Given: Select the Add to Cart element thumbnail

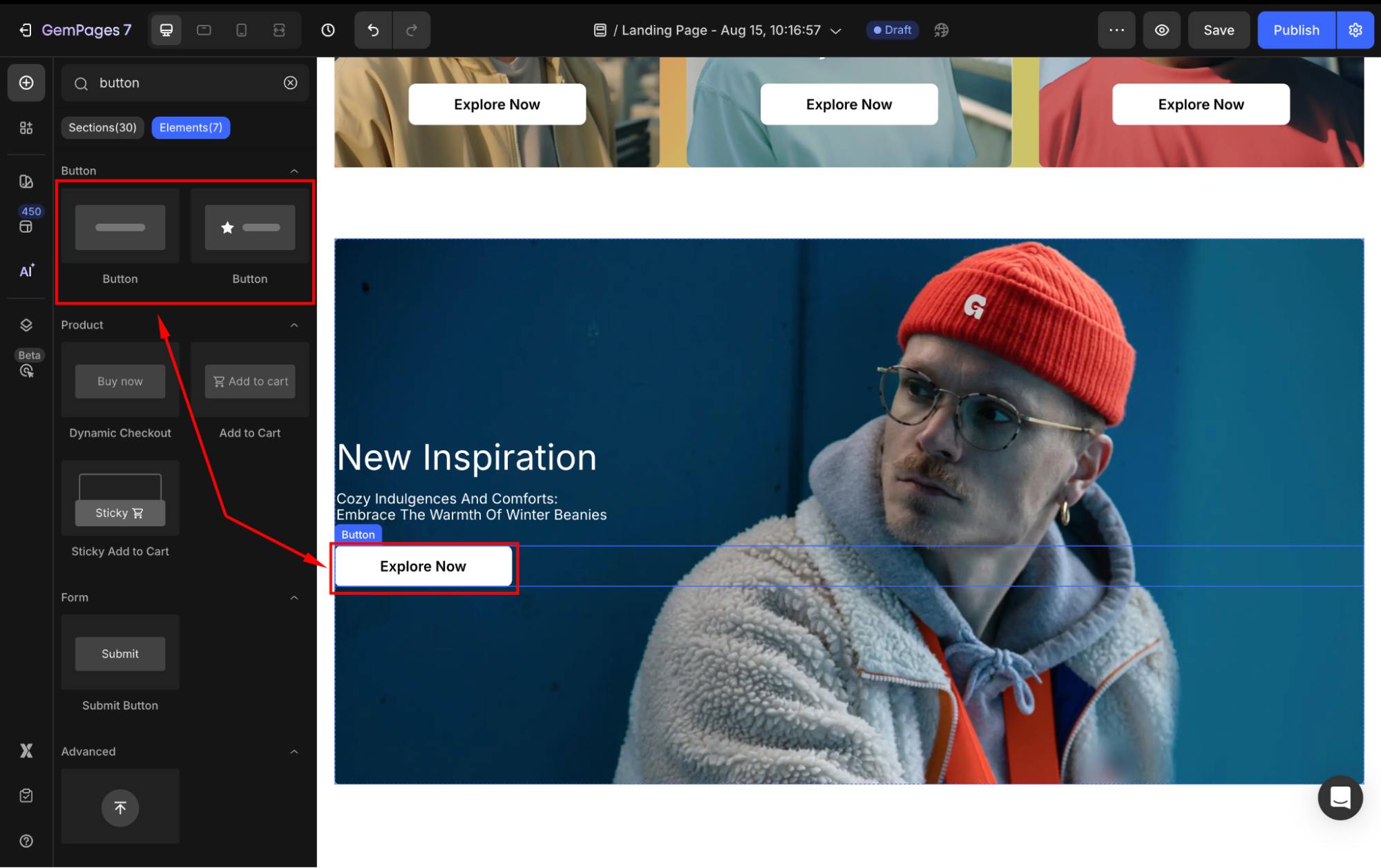Looking at the screenshot, I should click(249, 381).
